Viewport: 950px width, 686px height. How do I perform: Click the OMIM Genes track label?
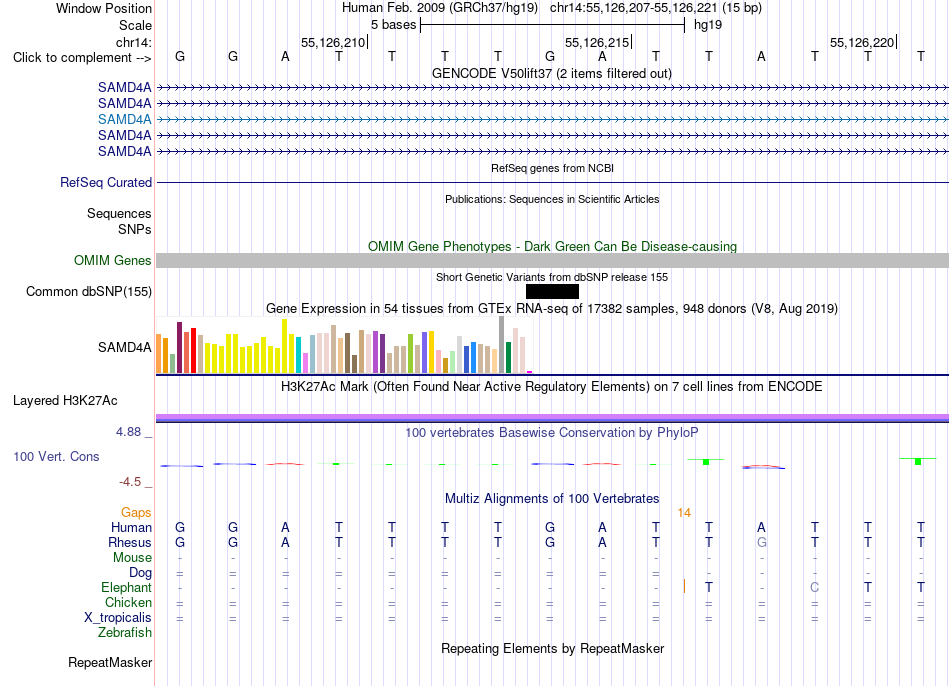(113, 261)
